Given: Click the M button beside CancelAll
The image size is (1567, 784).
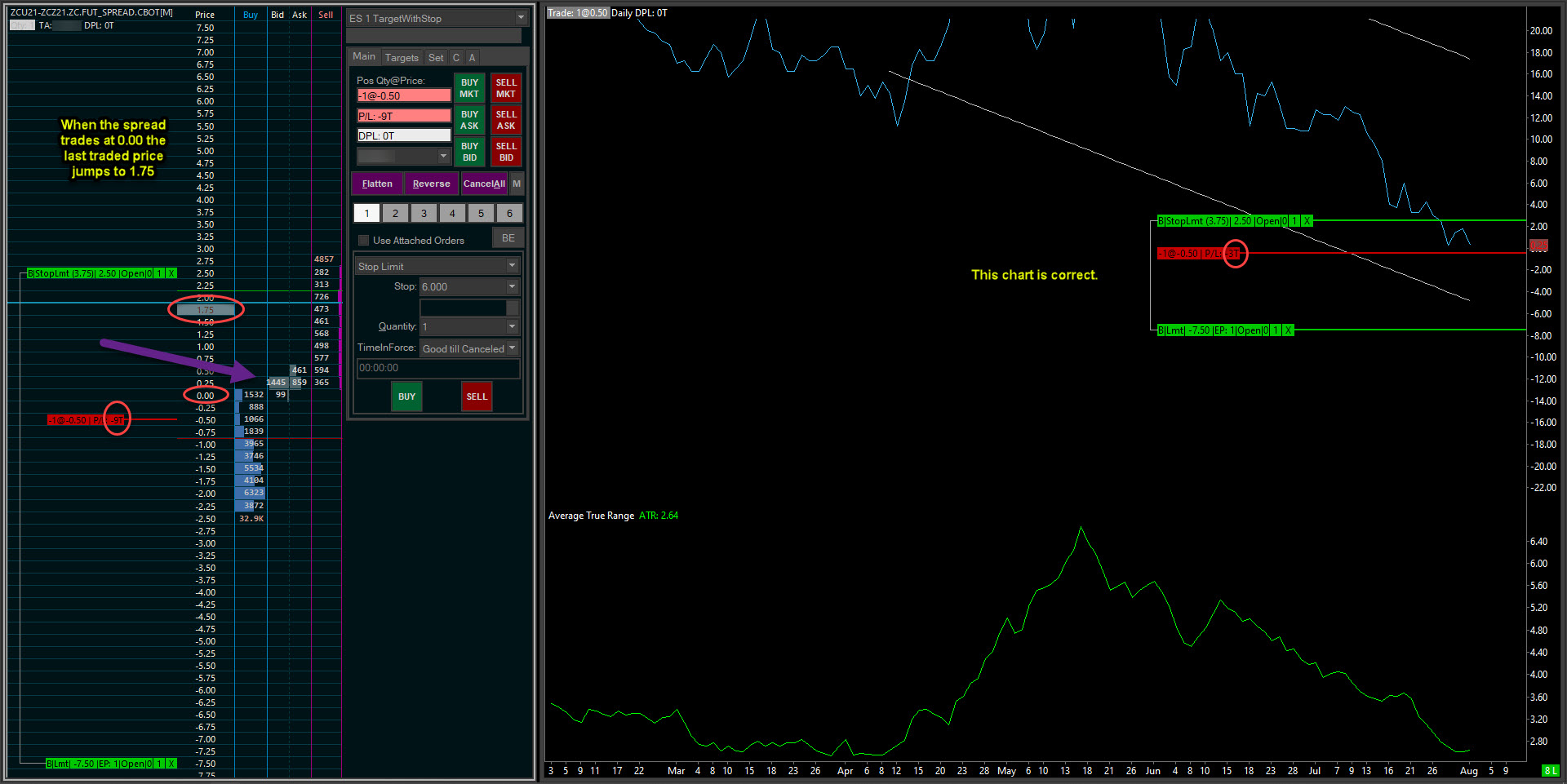Looking at the screenshot, I should point(517,184).
